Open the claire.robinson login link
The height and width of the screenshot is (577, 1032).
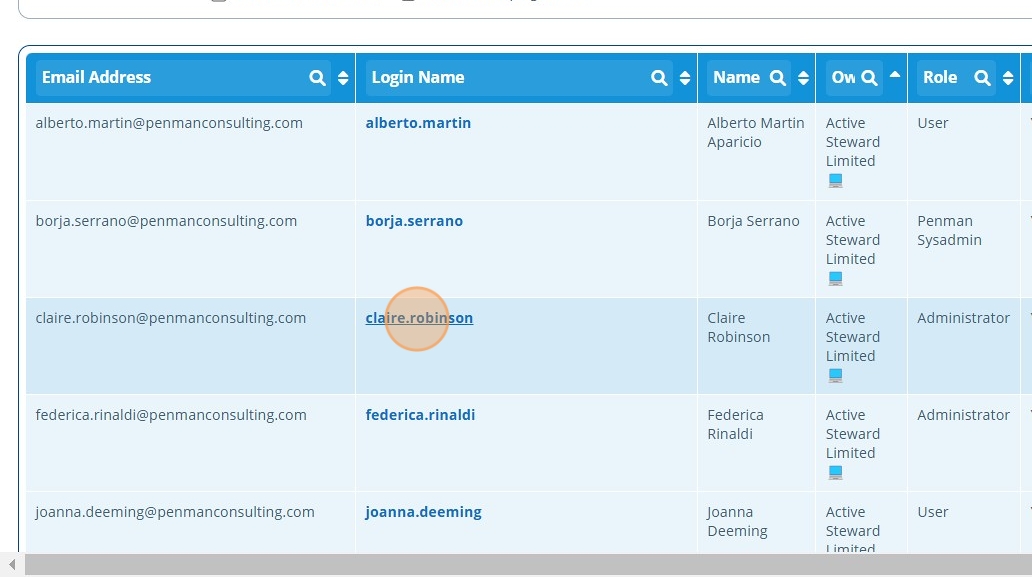coord(419,318)
